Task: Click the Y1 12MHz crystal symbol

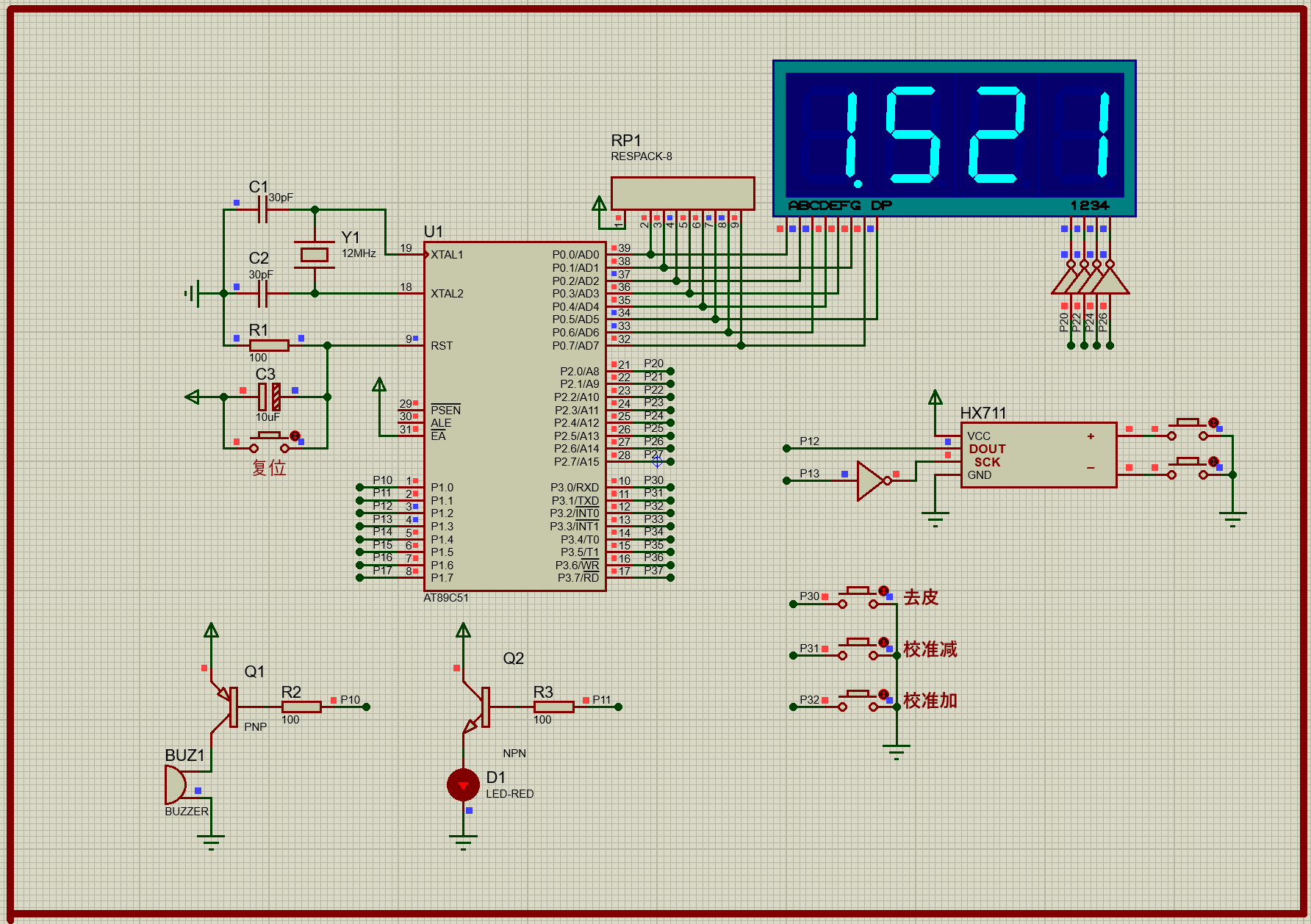Action: coord(315,254)
